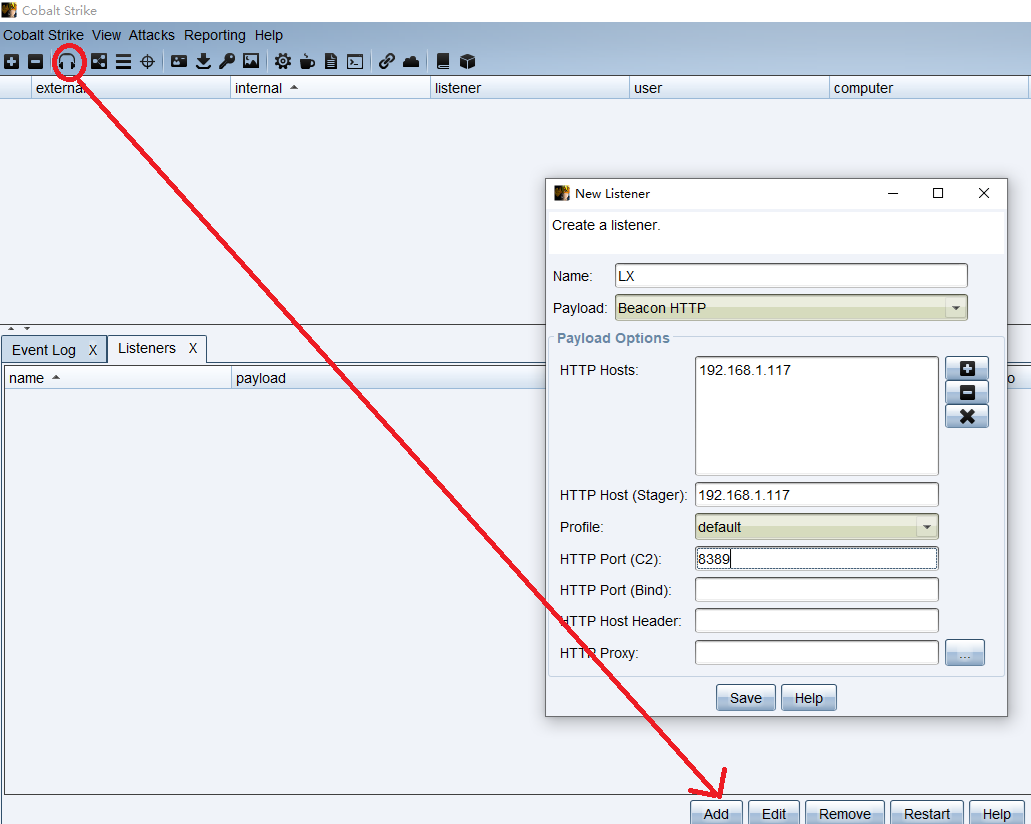Select the Listeners tab
This screenshot has height=824, width=1031.
click(x=147, y=349)
